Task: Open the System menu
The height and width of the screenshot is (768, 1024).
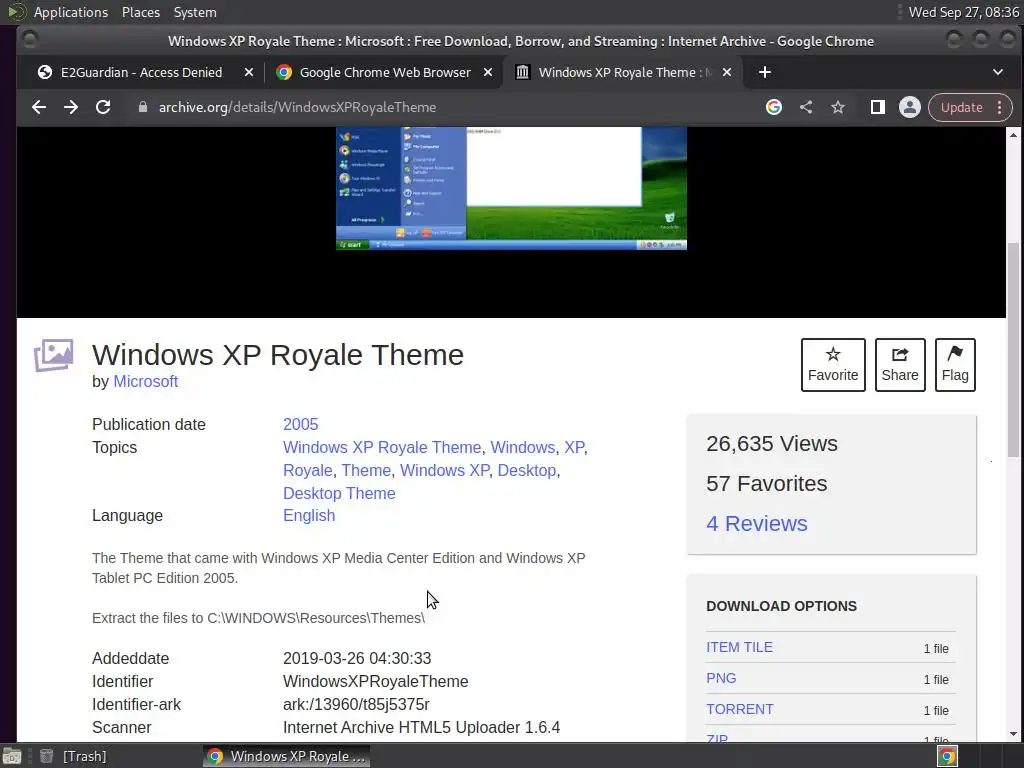Action: [x=195, y=12]
